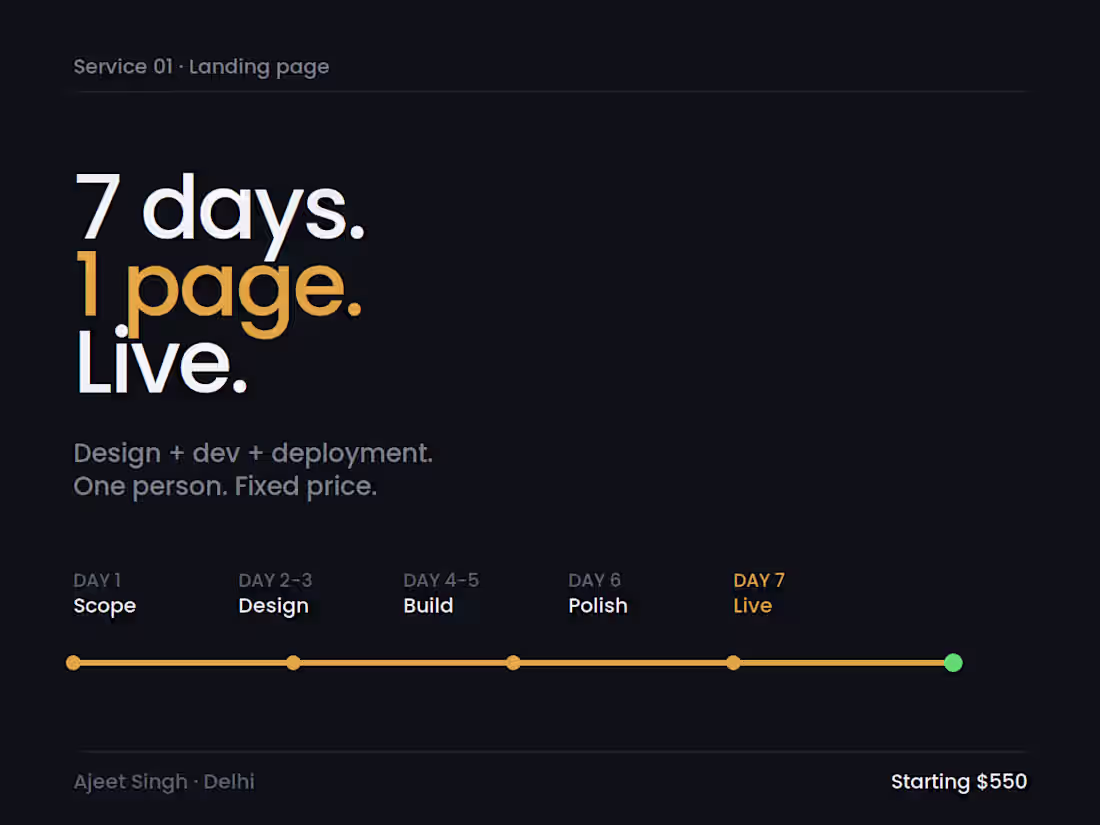Click the fourth orange timeline dot
The height and width of the screenshot is (825, 1100).
pyautogui.click(x=733, y=663)
